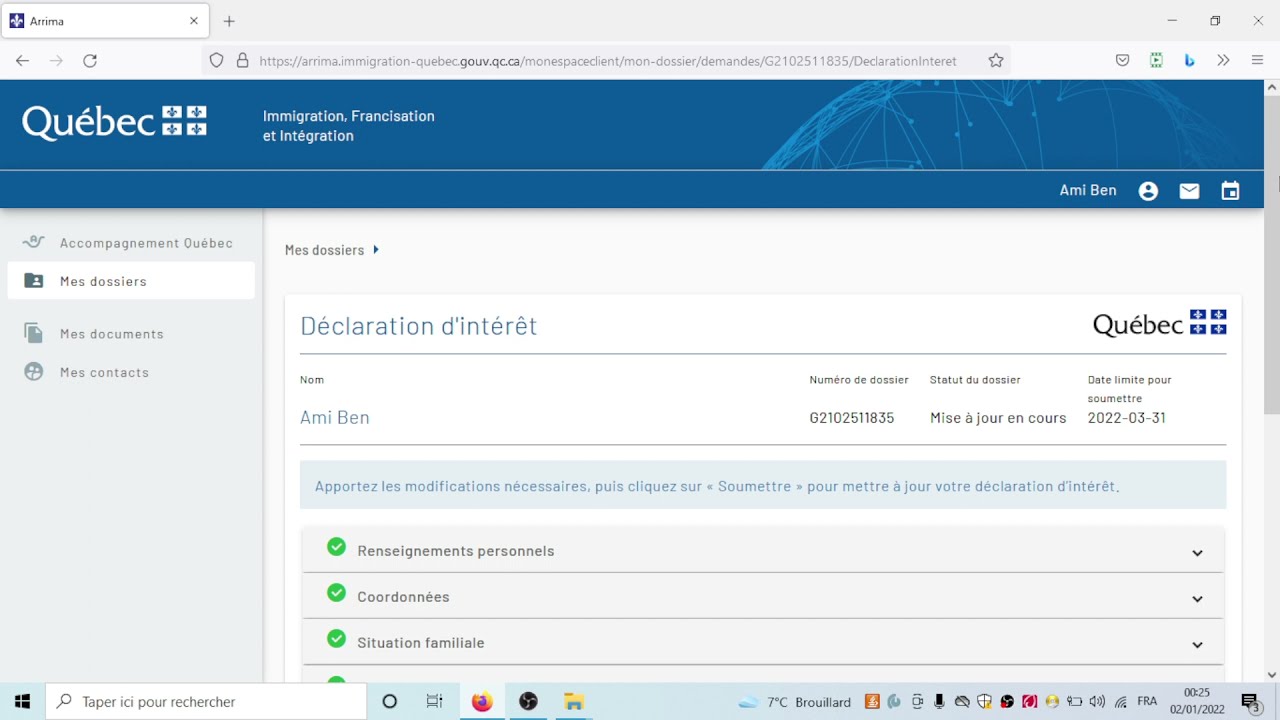The width and height of the screenshot is (1280, 720).
Task: Click the Bing extension icon
Action: 1189,61
